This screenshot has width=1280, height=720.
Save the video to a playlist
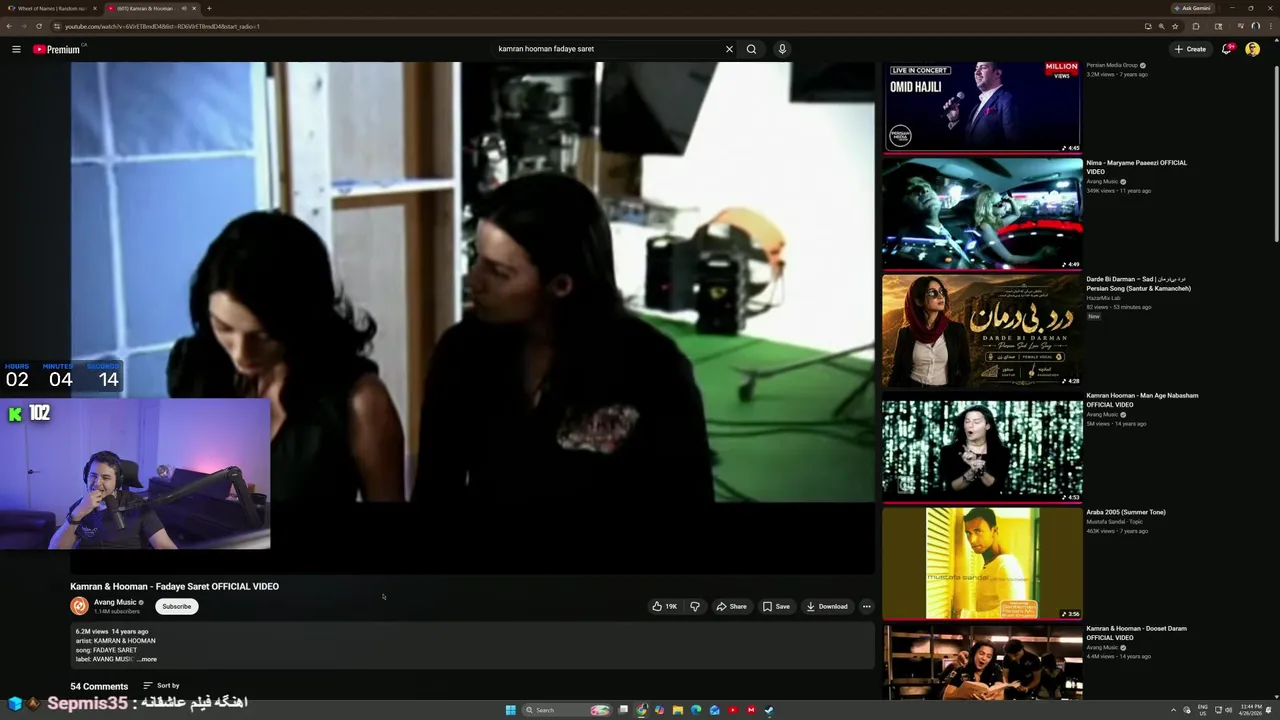point(776,606)
